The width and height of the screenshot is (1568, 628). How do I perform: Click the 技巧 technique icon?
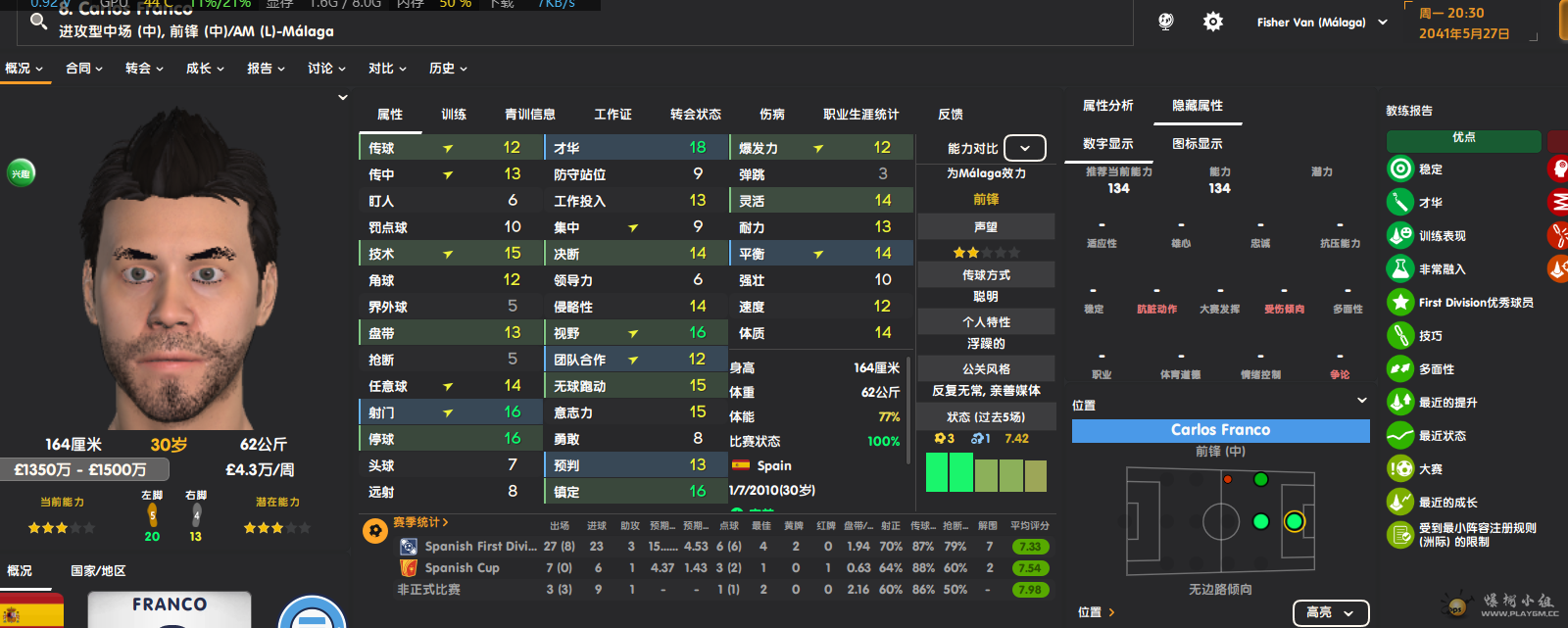click(x=1400, y=335)
